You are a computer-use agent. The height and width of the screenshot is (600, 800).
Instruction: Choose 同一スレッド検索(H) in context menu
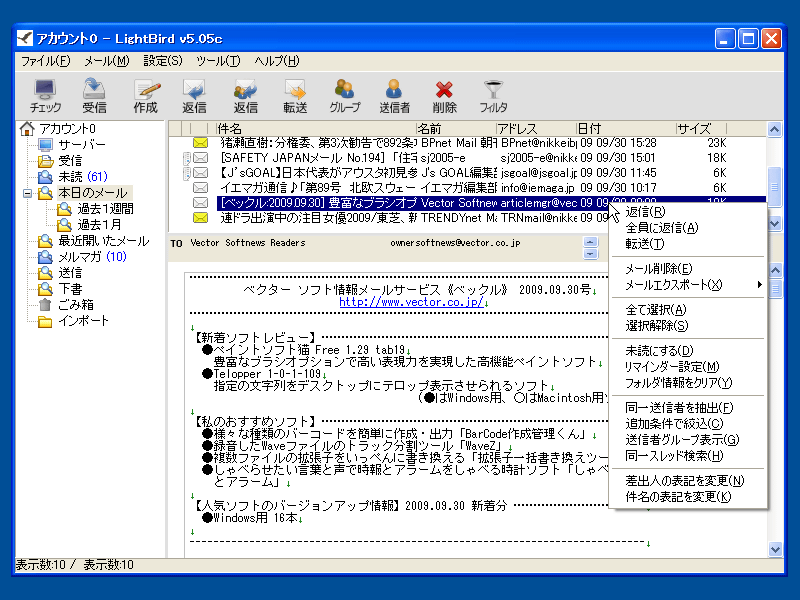tap(688, 456)
